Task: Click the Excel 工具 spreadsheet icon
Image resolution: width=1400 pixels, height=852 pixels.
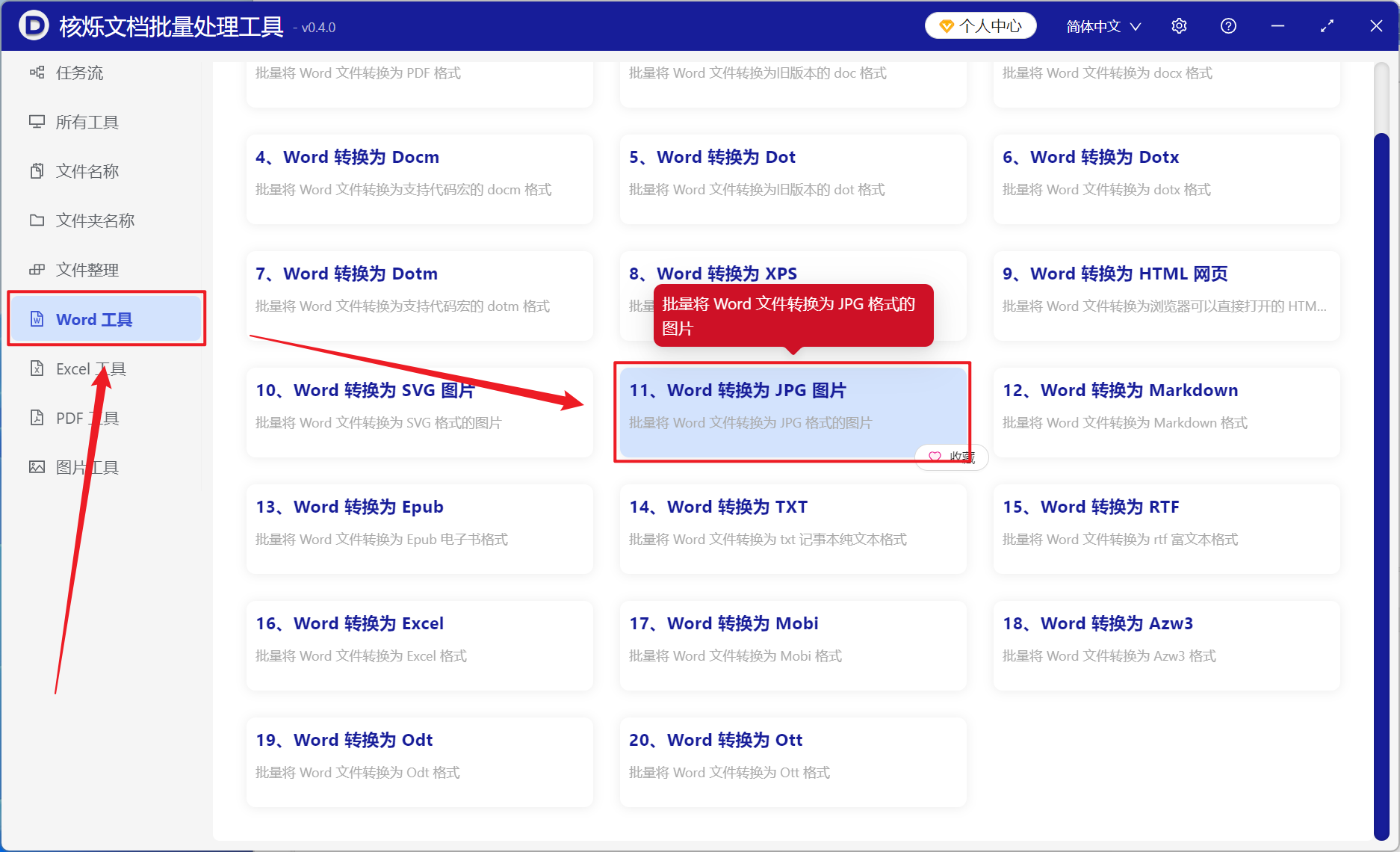Action: point(37,368)
